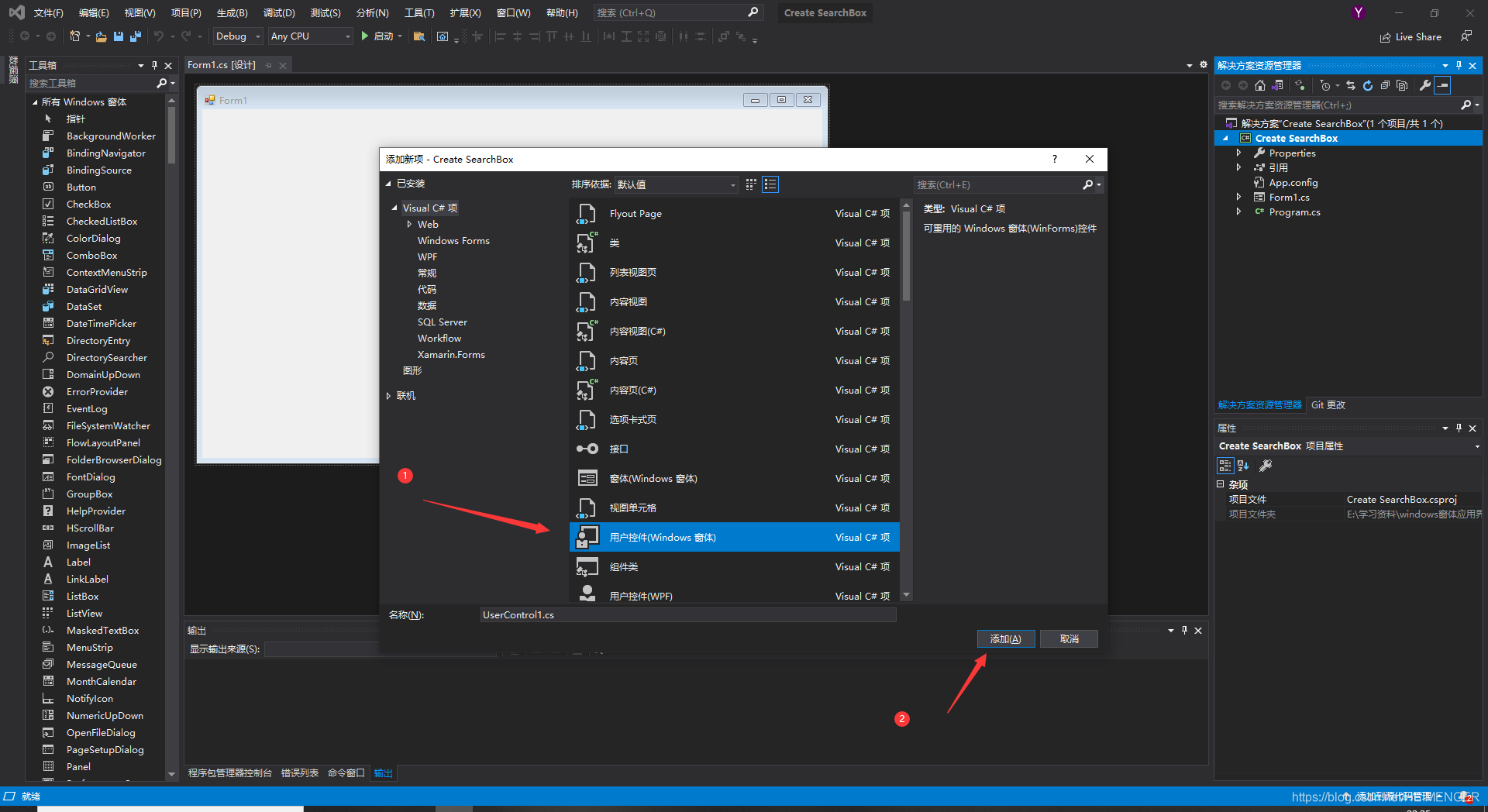Switch views icon in Solution Explorer toolbar
The width and height of the screenshot is (1488, 812).
(1277, 86)
